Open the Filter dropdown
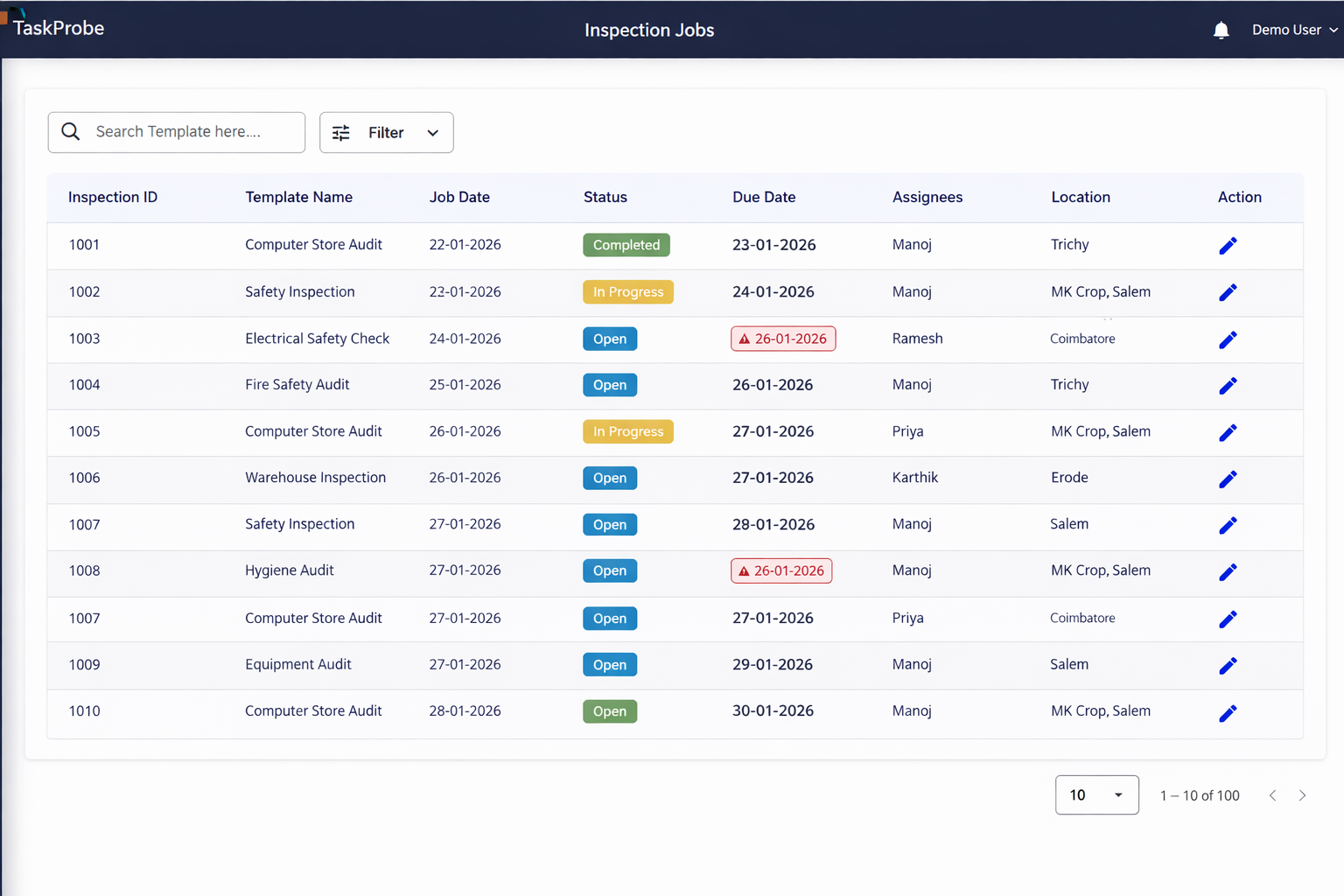This screenshot has height=896, width=1344. tap(386, 133)
